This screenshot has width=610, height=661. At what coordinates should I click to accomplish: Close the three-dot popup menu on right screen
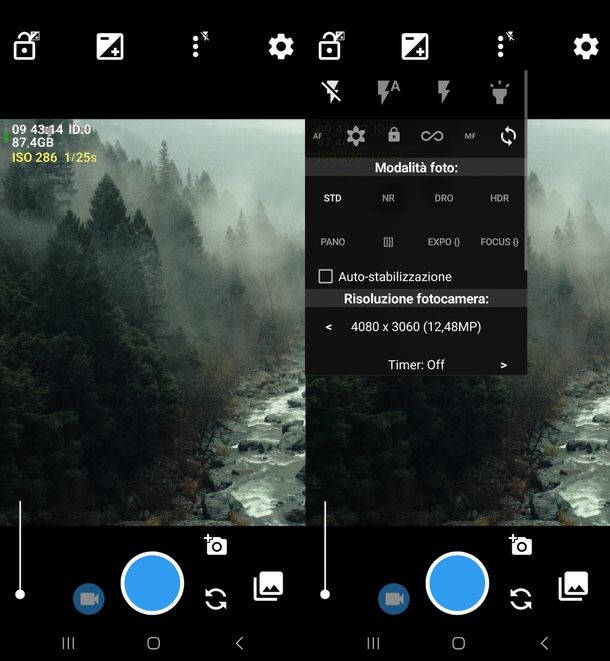click(505, 44)
